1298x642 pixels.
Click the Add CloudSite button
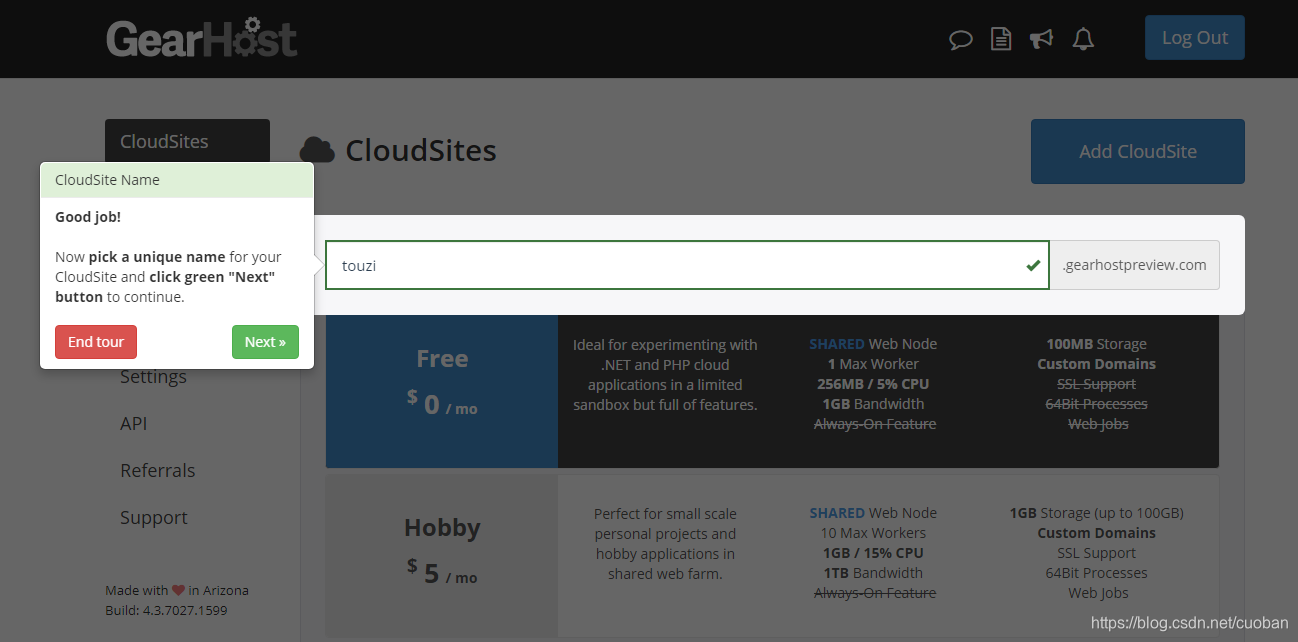pyautogui.click(x=1137, y=152)
